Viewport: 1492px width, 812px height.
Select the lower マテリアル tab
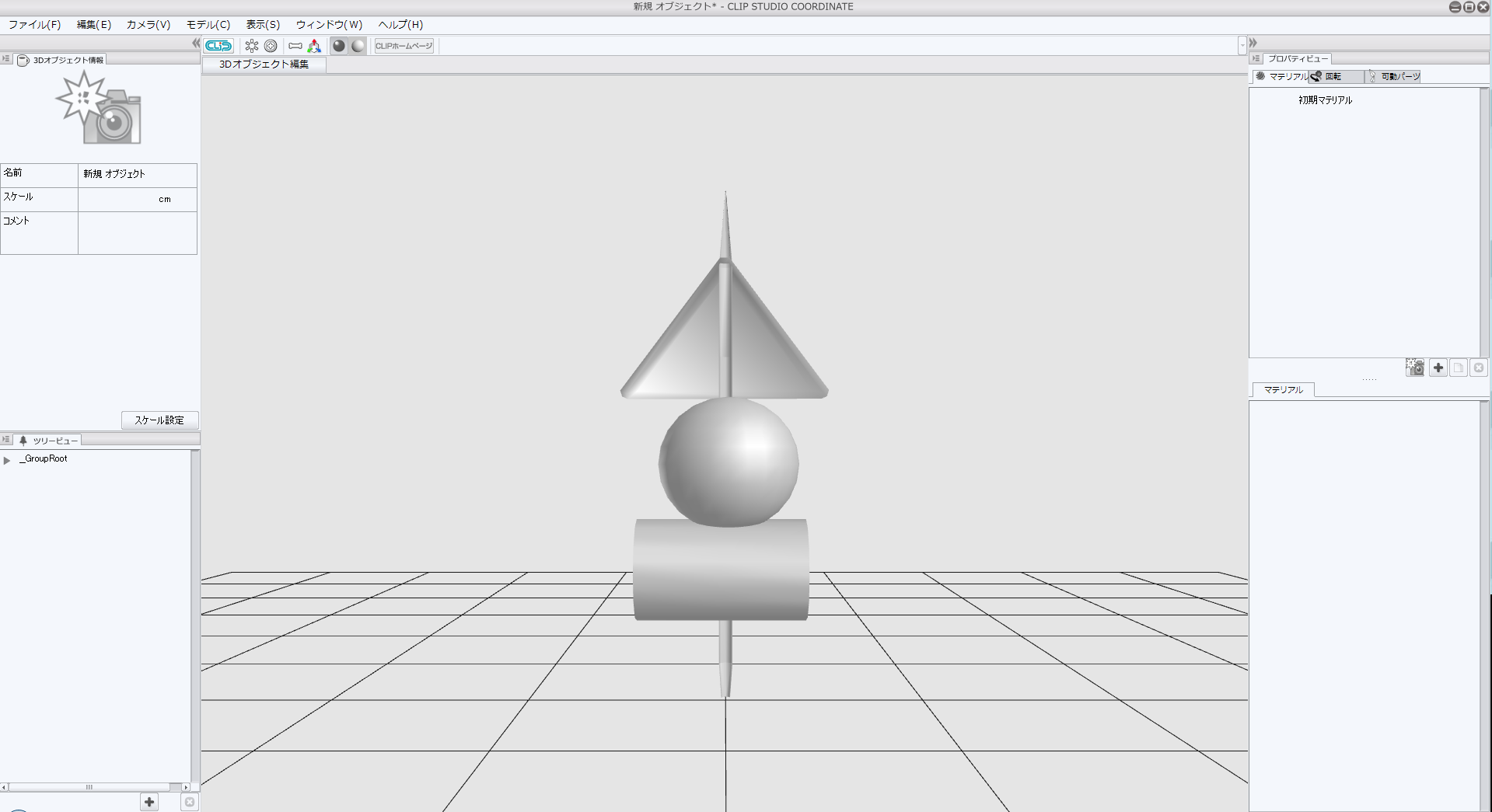(x=1283, y=390)
